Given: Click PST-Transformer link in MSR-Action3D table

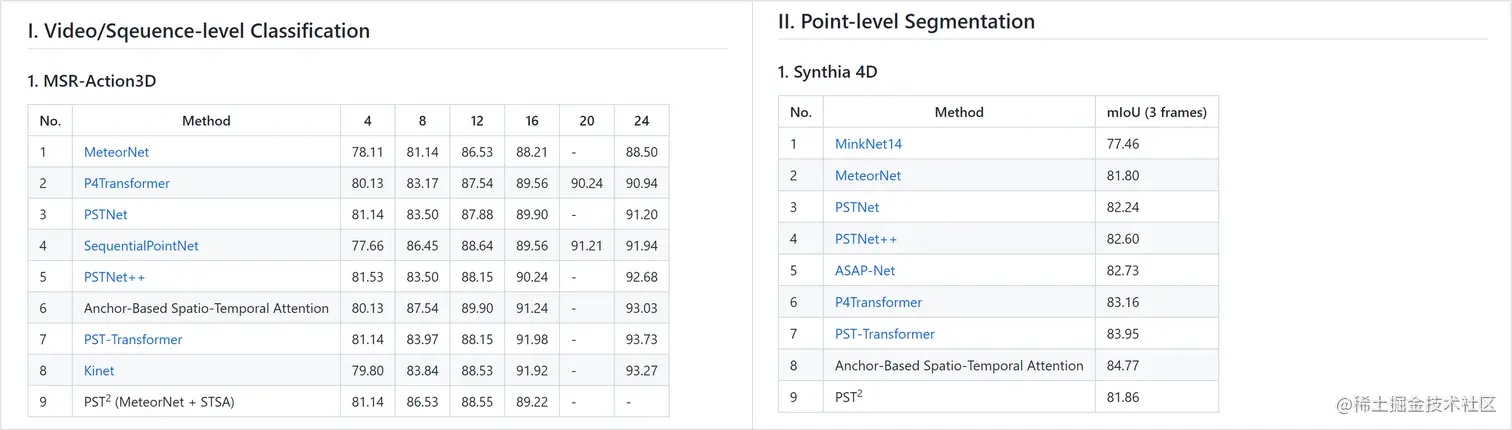Looking at the screenshot, I should 133,339.
